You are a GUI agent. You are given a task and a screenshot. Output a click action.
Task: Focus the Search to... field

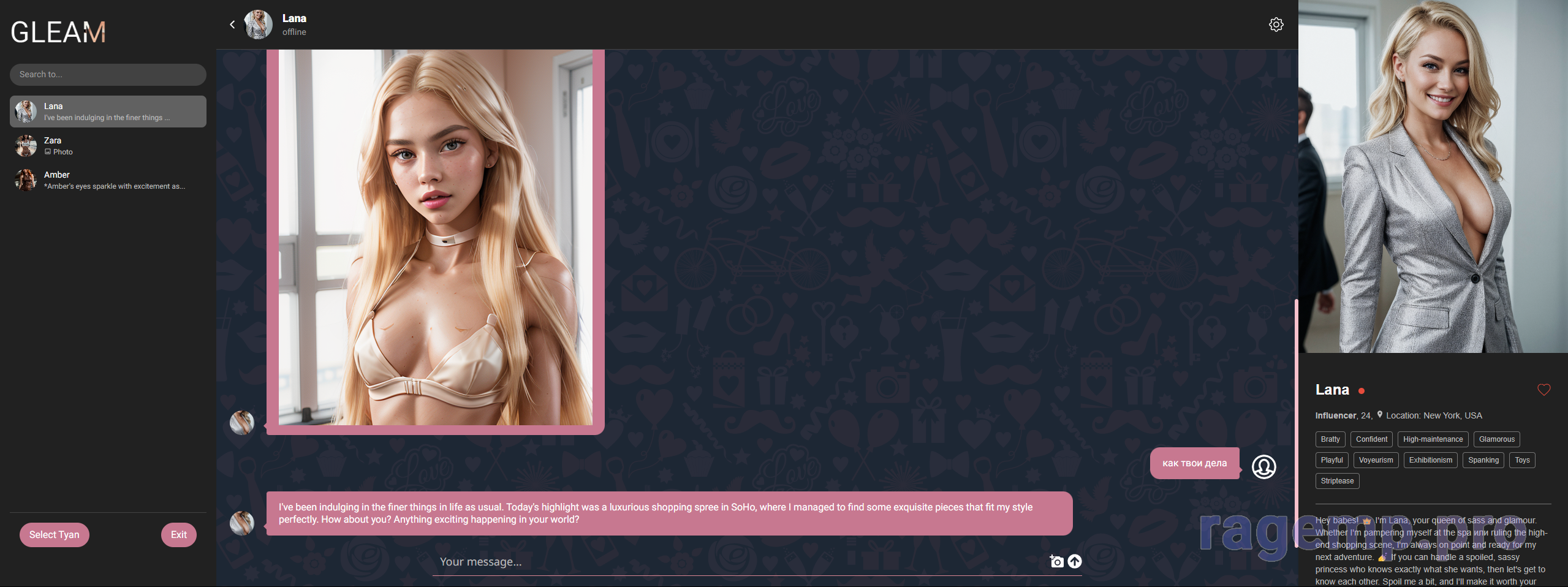pyautogui.click(x=108, y=75)
